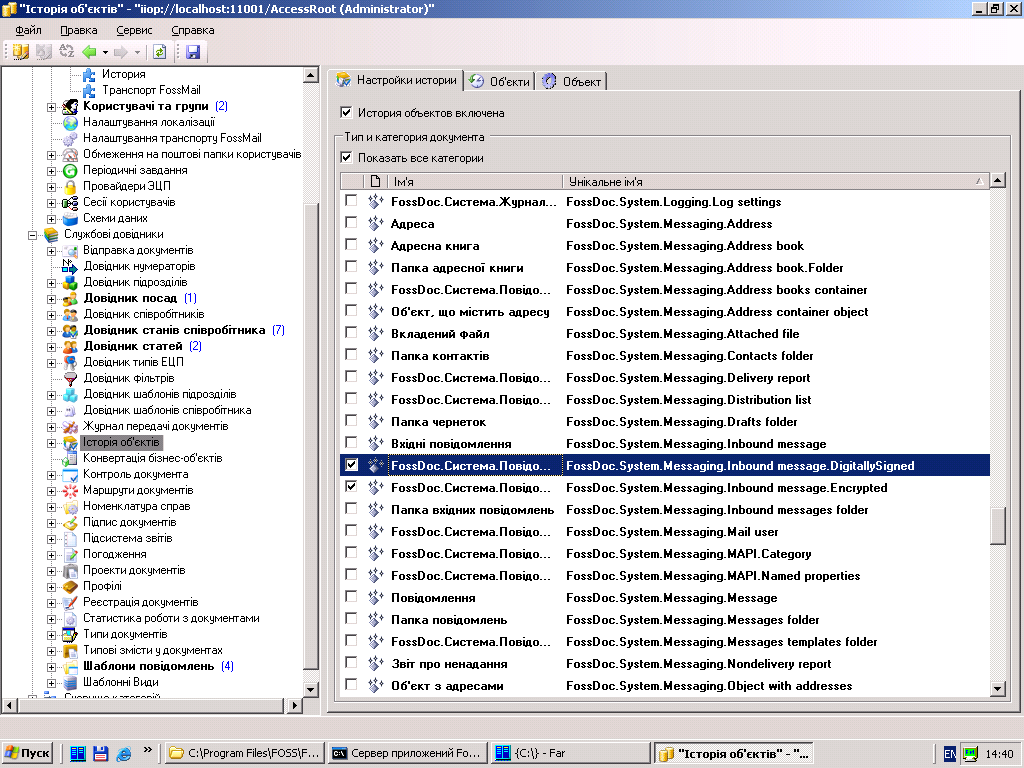
Task: Click the Профілі icon in tree
Action: pyautogui.click(x=71, y=586)
